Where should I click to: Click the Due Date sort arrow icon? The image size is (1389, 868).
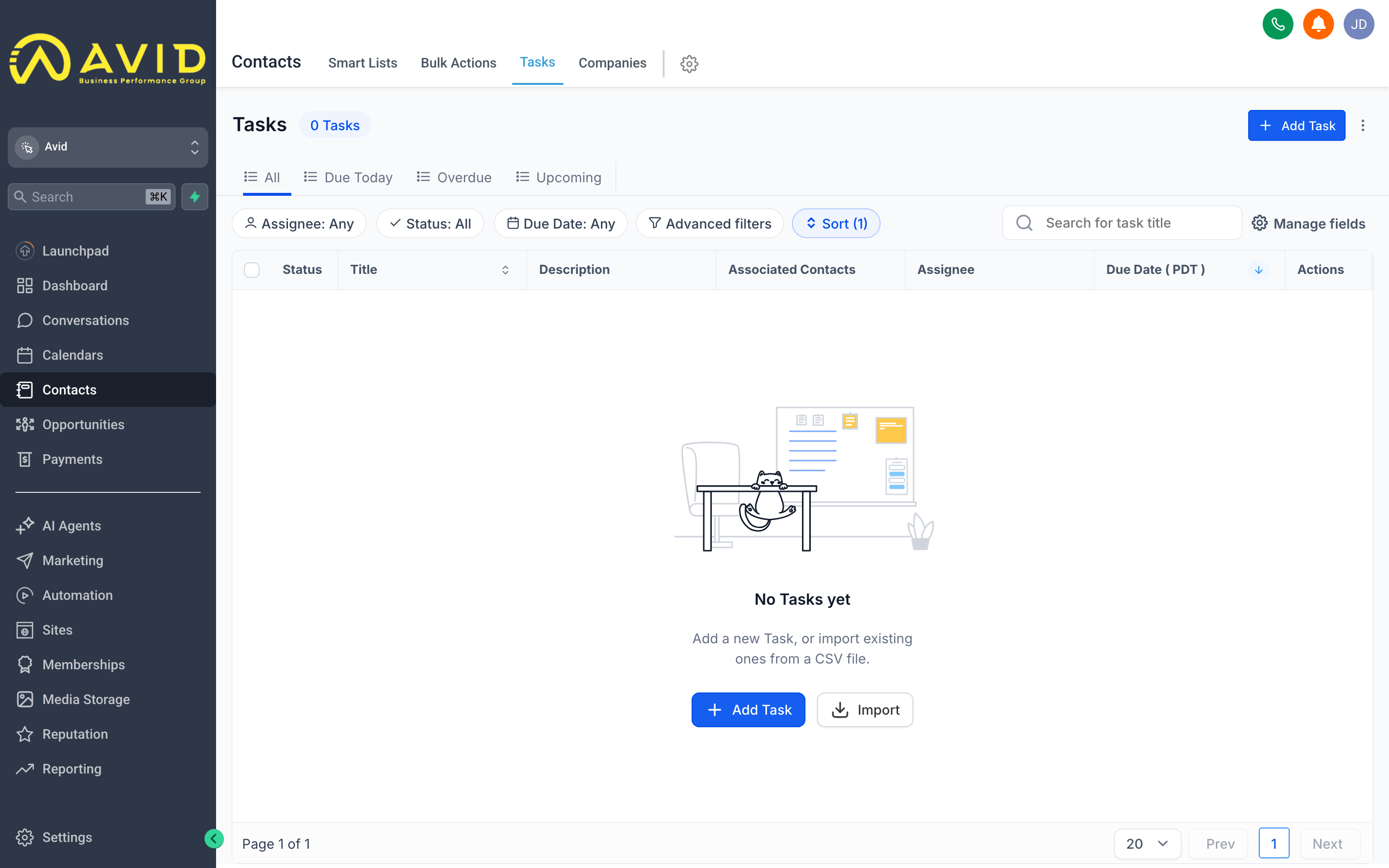click(1258, 270)
